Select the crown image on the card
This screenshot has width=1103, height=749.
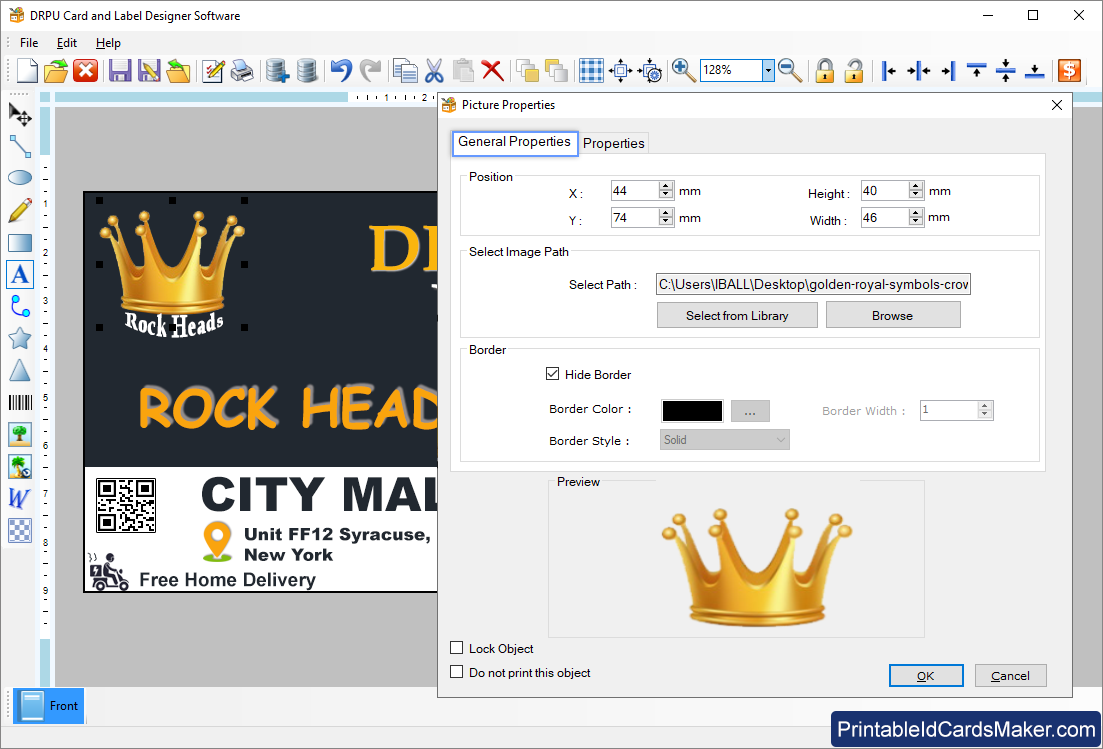pyautogui.click(x=172, y=264)
